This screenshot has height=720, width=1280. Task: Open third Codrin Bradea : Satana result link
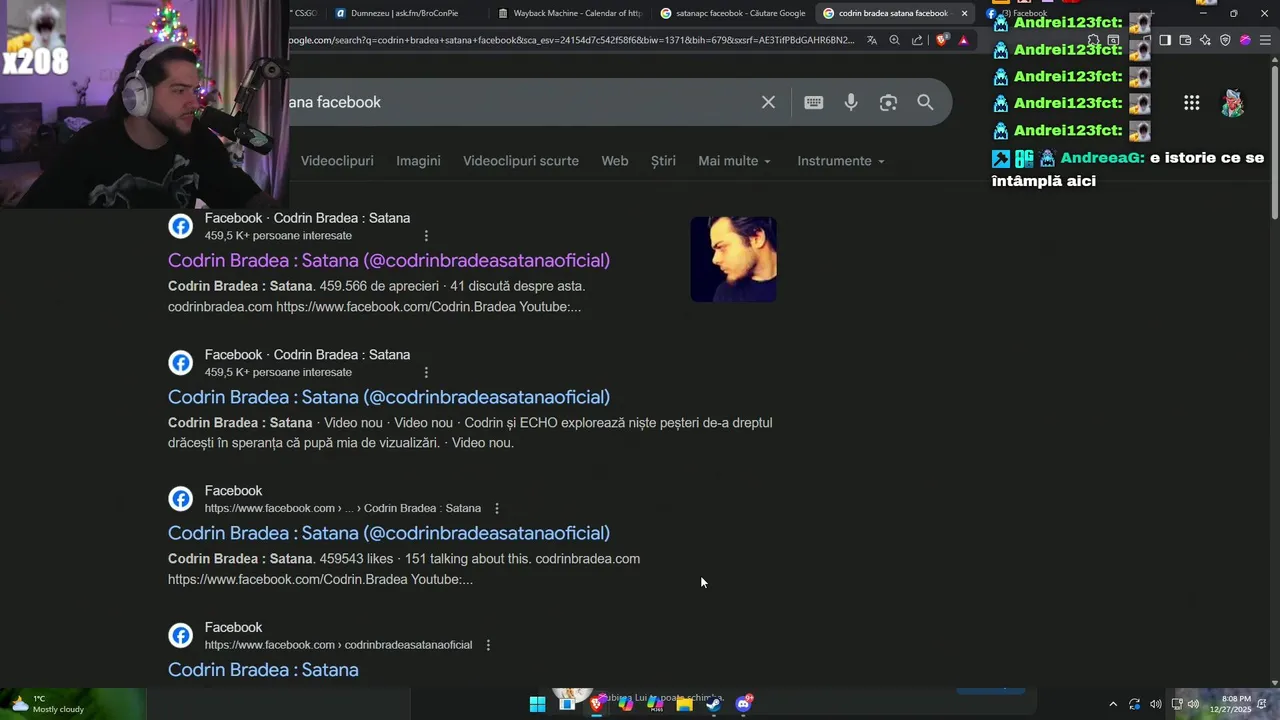(389, 533)
